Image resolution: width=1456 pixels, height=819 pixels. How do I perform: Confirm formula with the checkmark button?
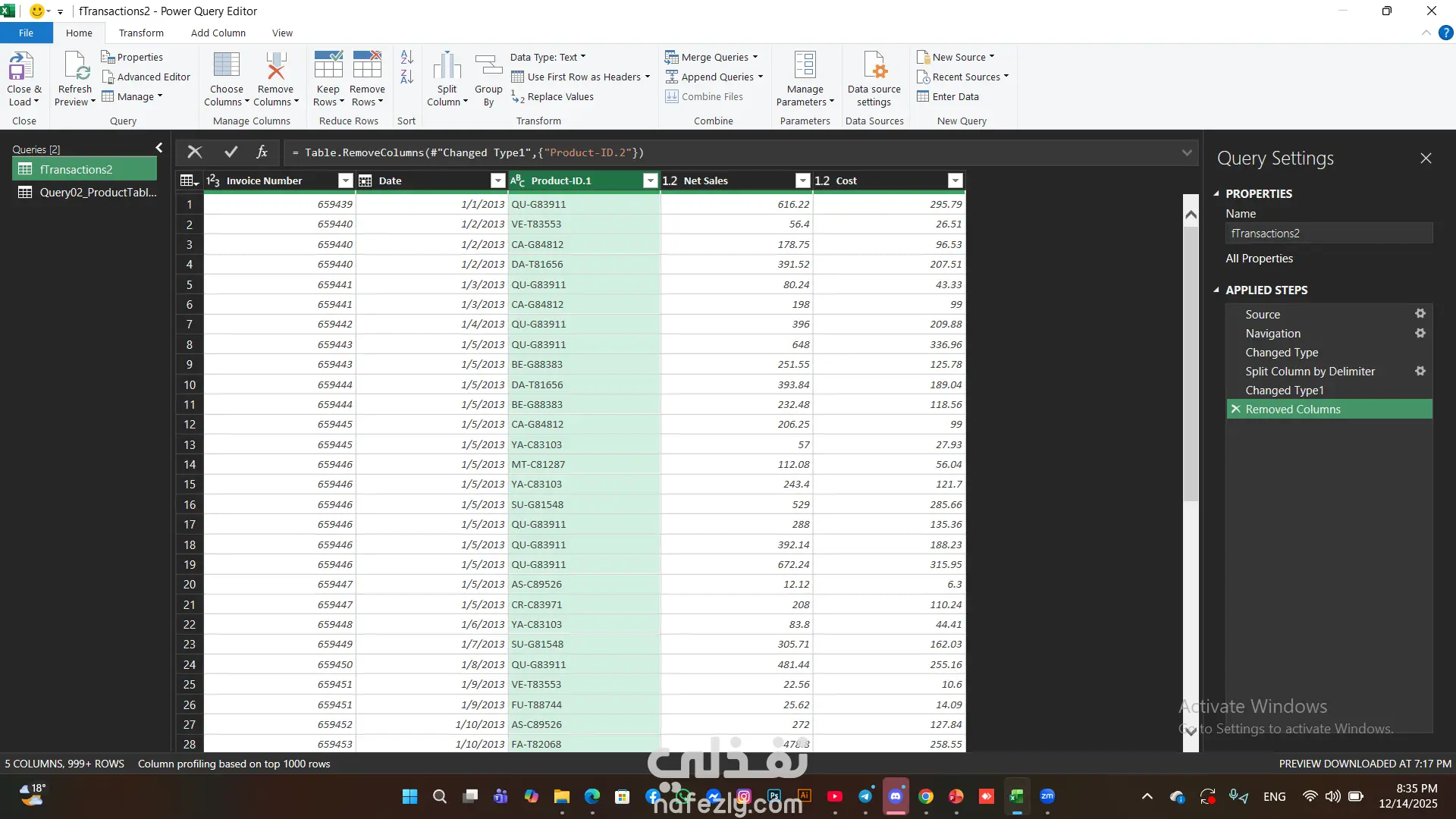[231, 152]
